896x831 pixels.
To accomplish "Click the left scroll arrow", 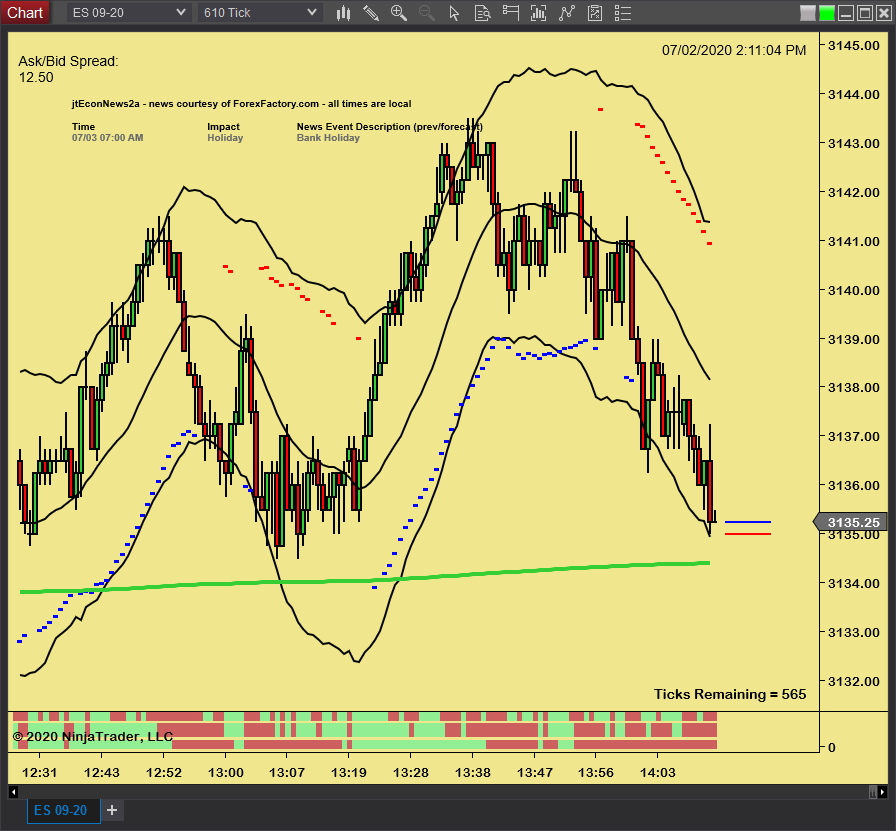I will [x=14, y=792].
